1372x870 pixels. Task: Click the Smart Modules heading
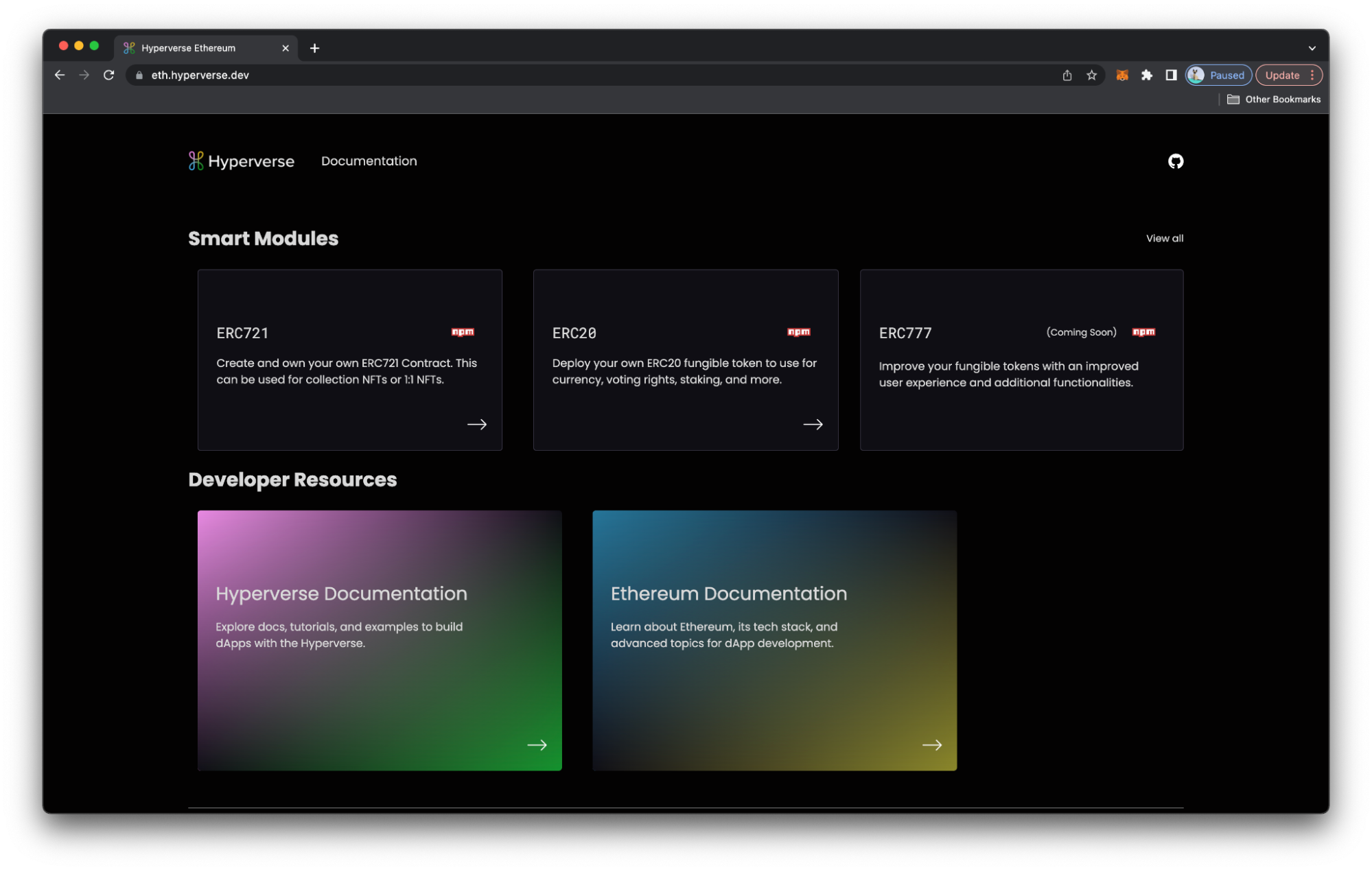click(264, 238)
